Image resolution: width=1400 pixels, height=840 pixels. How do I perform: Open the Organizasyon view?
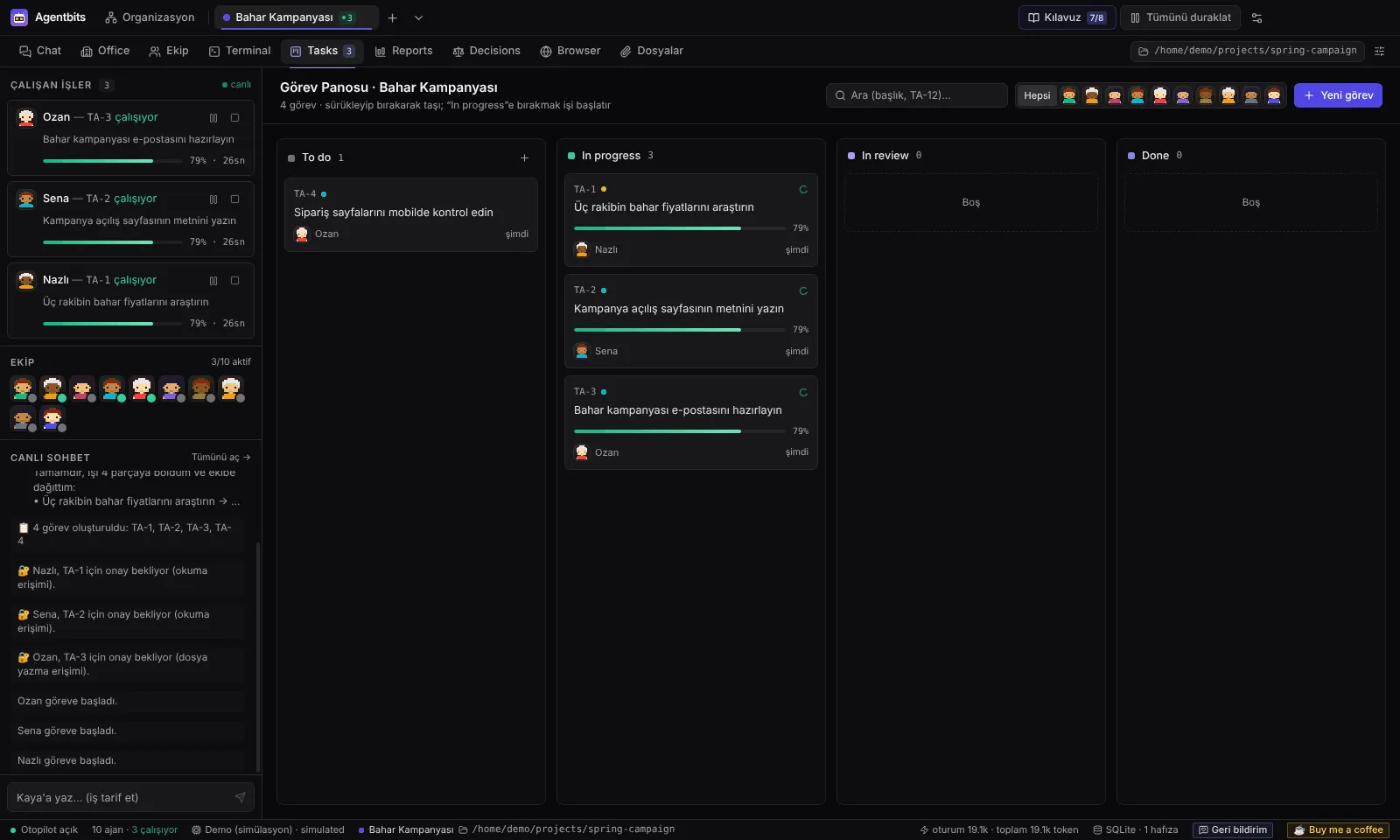(150, 17)
